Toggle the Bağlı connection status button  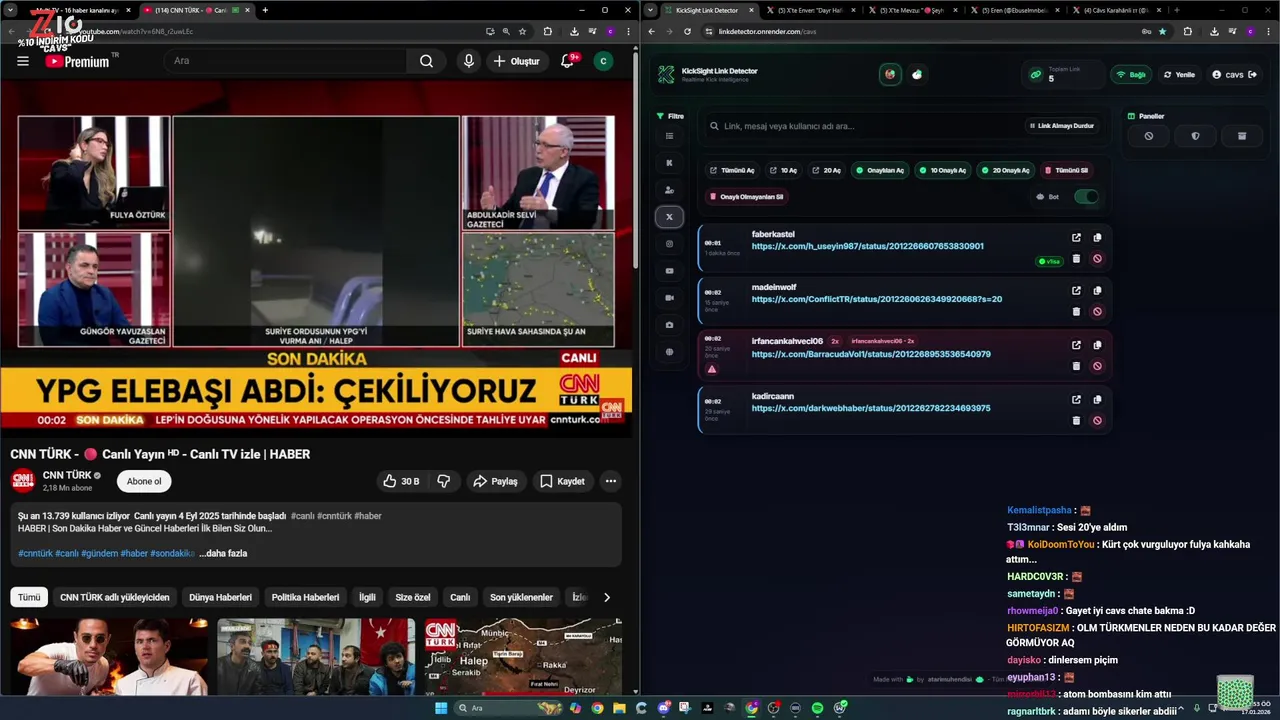(1131, 75)
